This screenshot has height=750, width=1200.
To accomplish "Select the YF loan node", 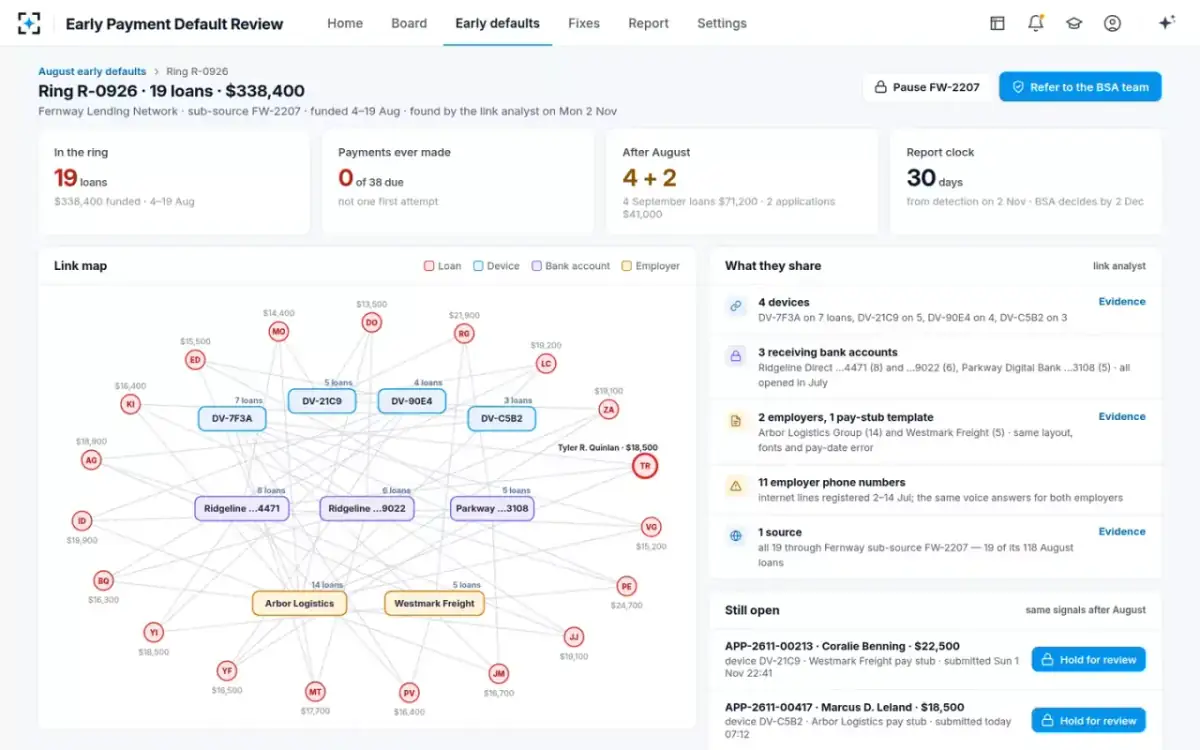I will [x=227, y=670].
